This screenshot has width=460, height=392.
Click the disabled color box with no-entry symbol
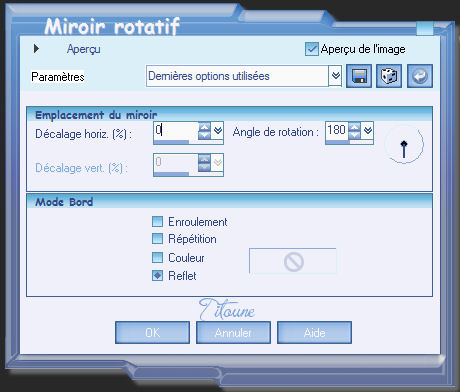coord(293,261)
